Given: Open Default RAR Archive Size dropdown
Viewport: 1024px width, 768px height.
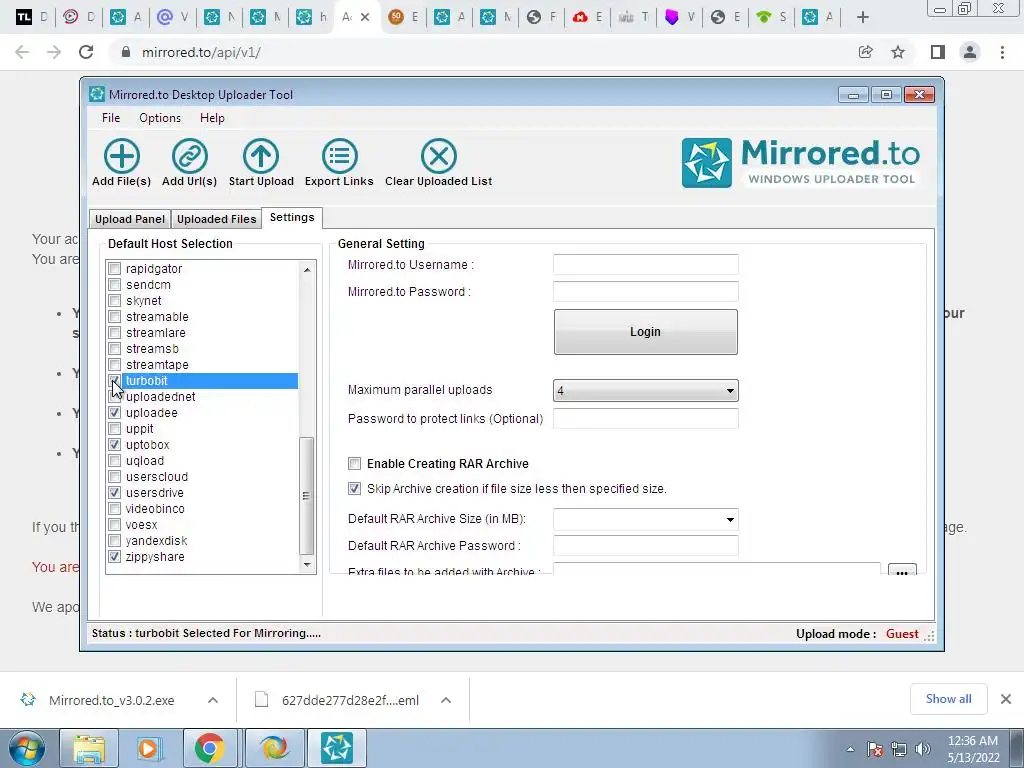Looking at the screenshot, I should click(645, 520).
